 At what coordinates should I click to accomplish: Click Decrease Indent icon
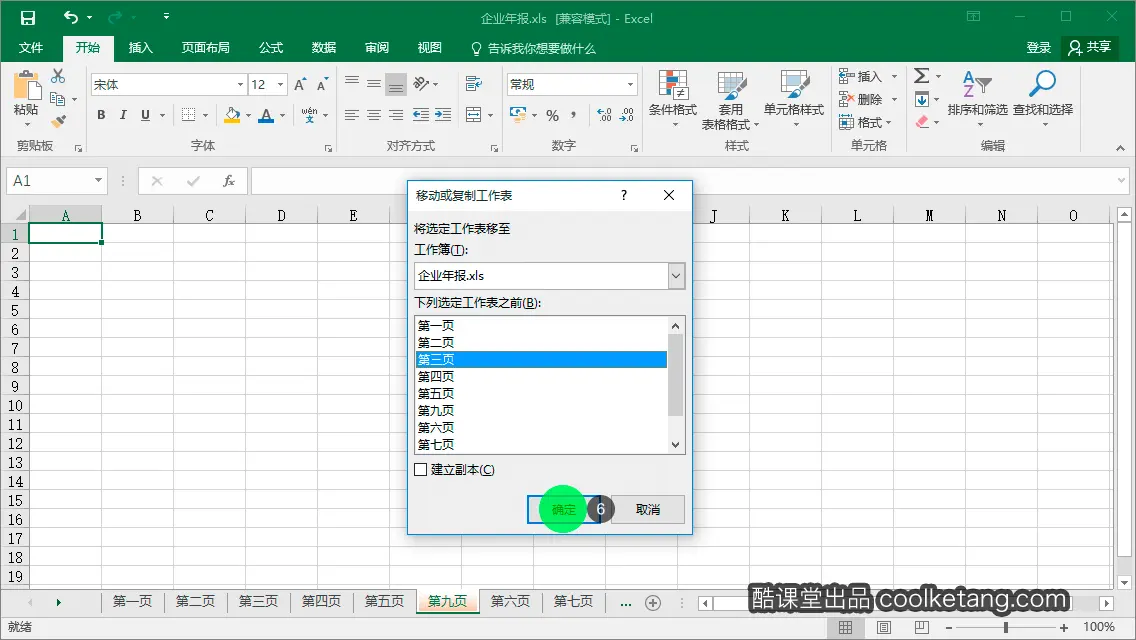(x=420, y=115)
